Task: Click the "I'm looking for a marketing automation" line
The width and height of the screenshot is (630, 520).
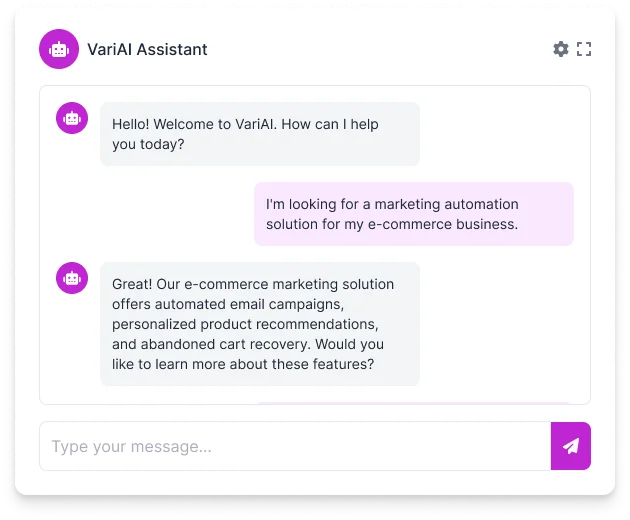Action: click(x=392, y=204)
